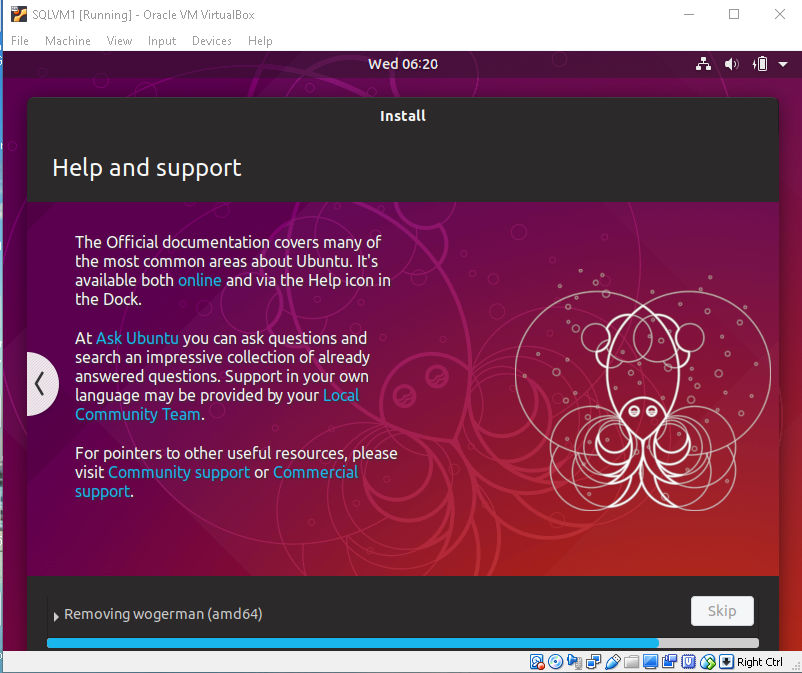Click the 'Help and support' heading
The image size is (802, 673).
point(147,168)
